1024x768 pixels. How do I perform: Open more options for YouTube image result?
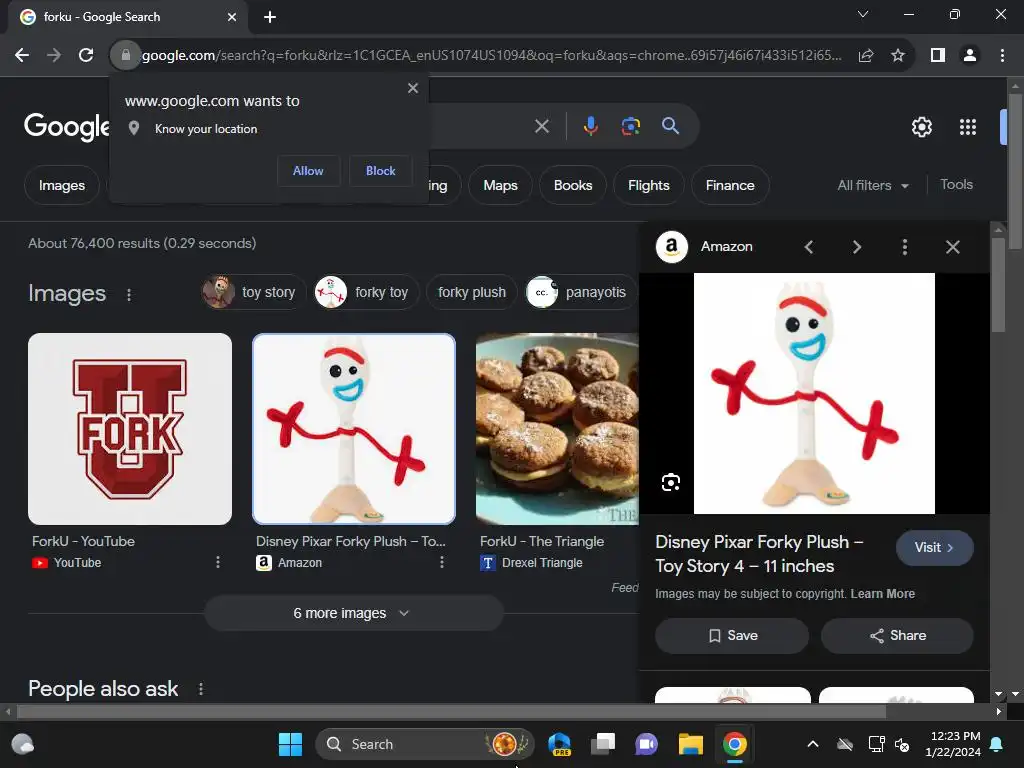coord(217,562)
